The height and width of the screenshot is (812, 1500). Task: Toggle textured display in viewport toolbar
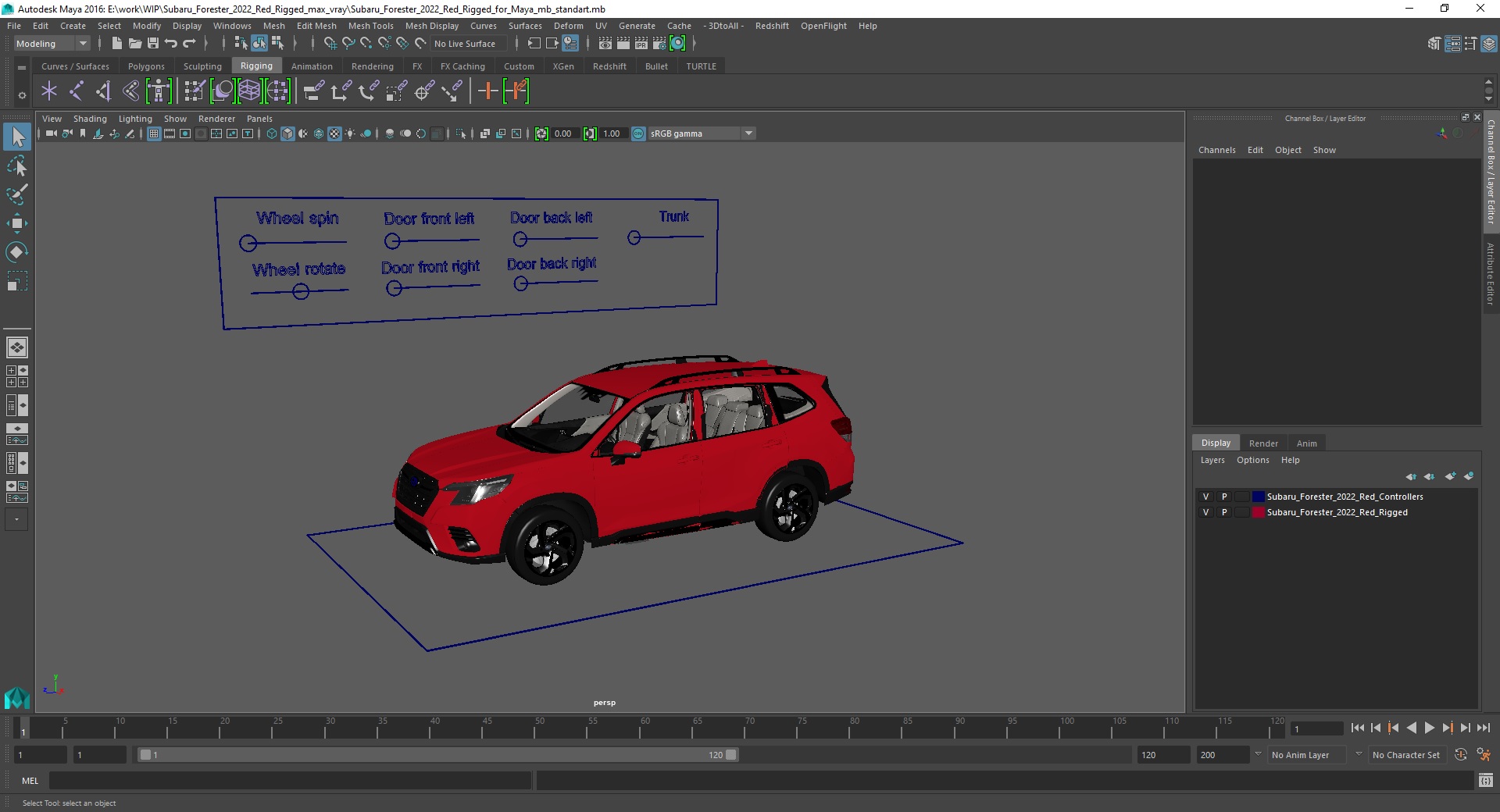(334, 134)
